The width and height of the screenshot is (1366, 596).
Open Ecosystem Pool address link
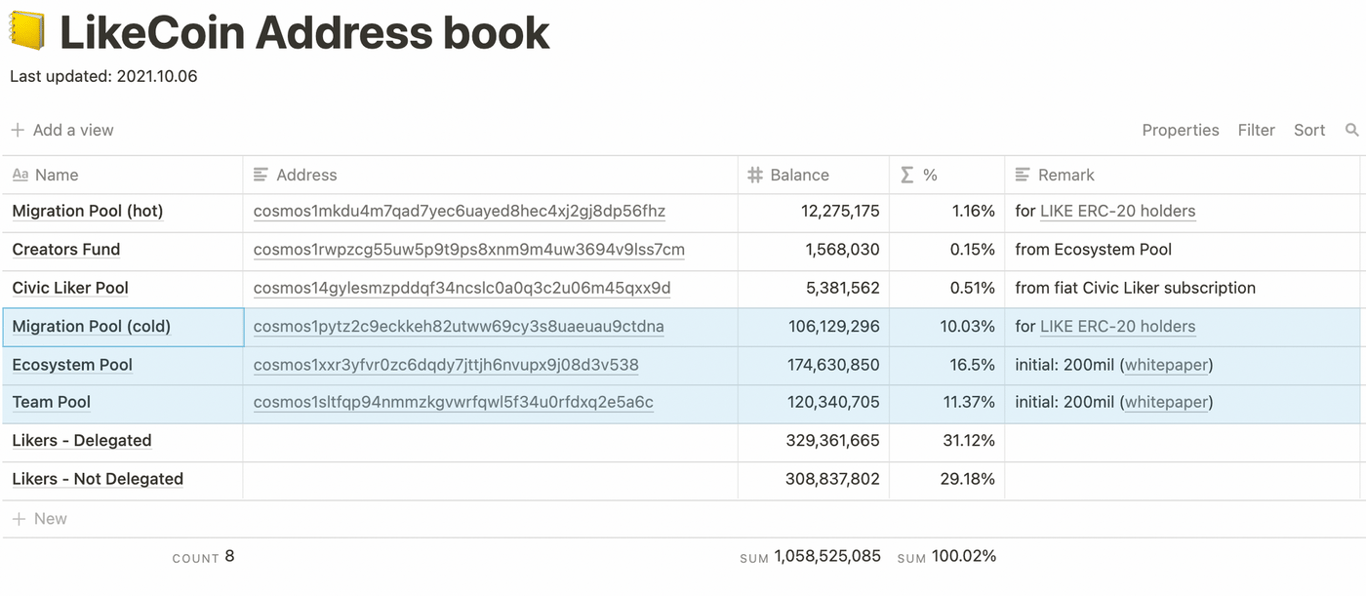click(446, 365)
